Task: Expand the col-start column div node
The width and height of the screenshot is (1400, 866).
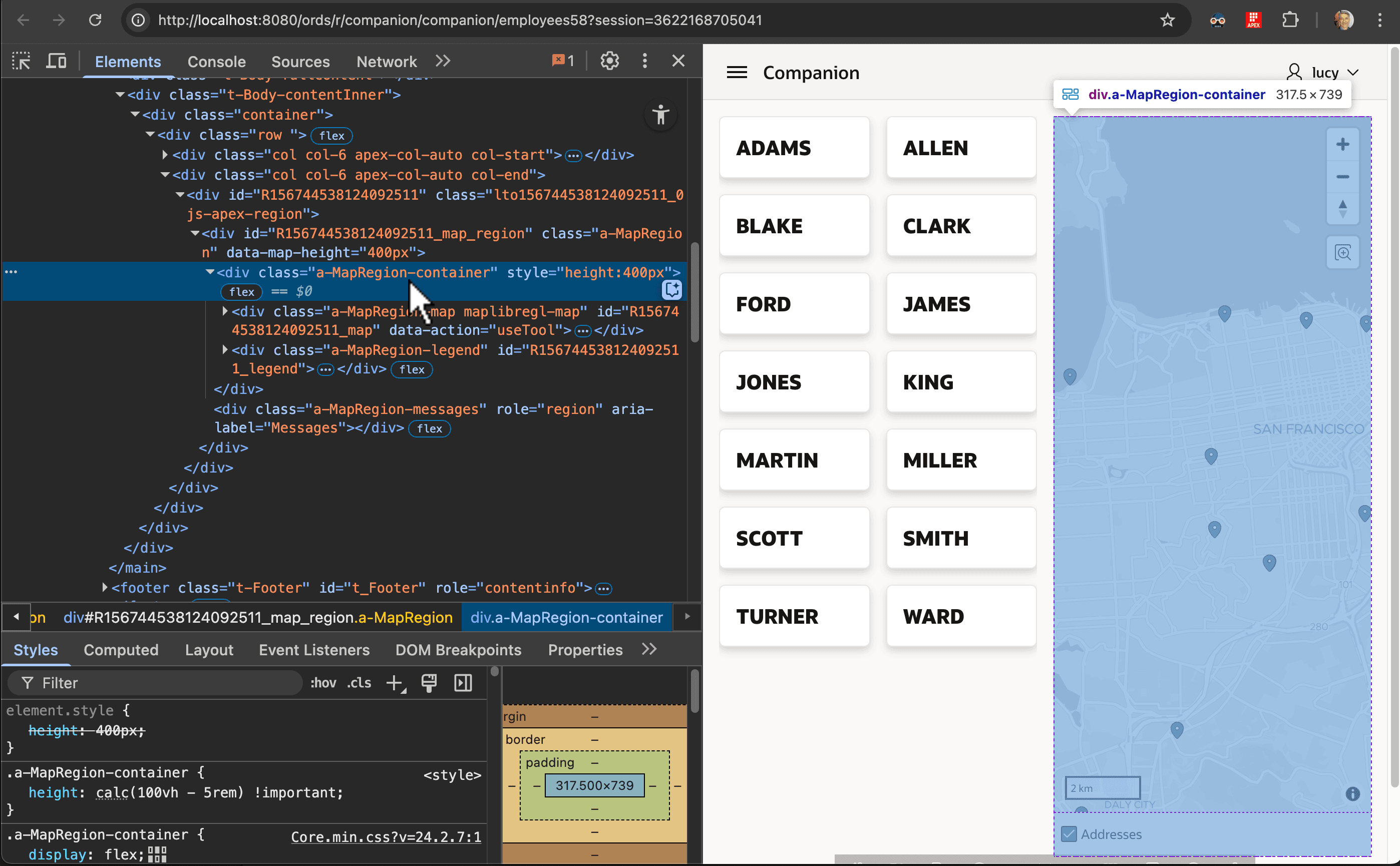Action: coord(165,155)
